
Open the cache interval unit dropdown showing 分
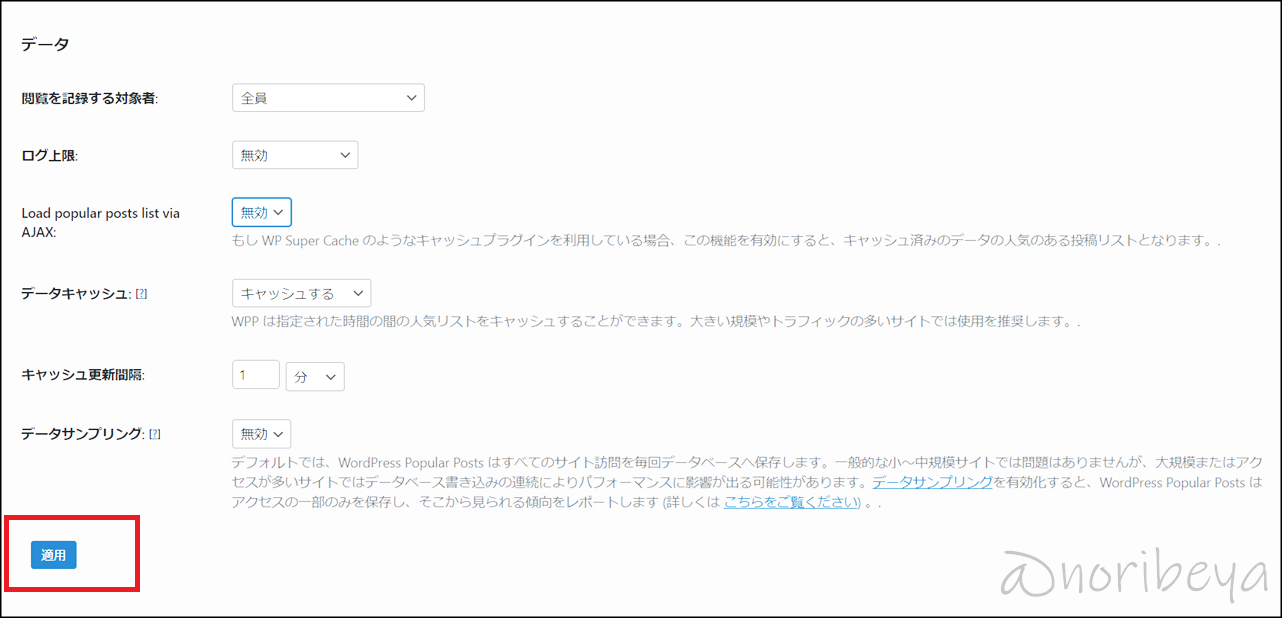point(314,376)
